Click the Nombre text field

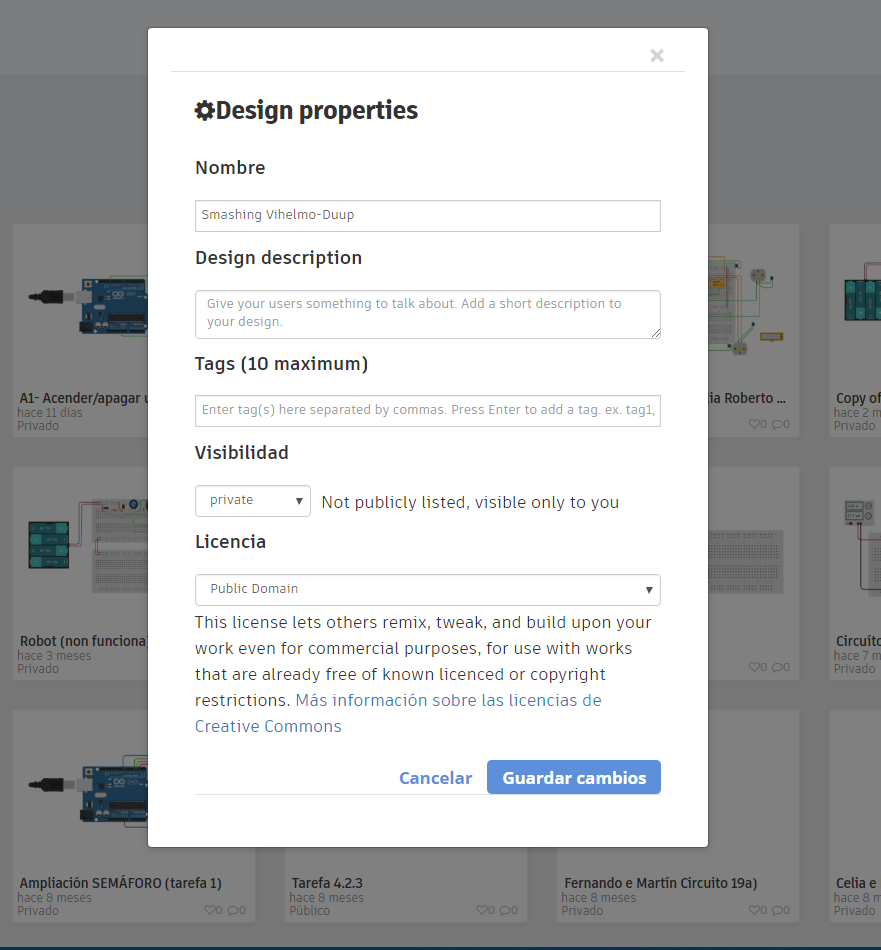(427, 216)
